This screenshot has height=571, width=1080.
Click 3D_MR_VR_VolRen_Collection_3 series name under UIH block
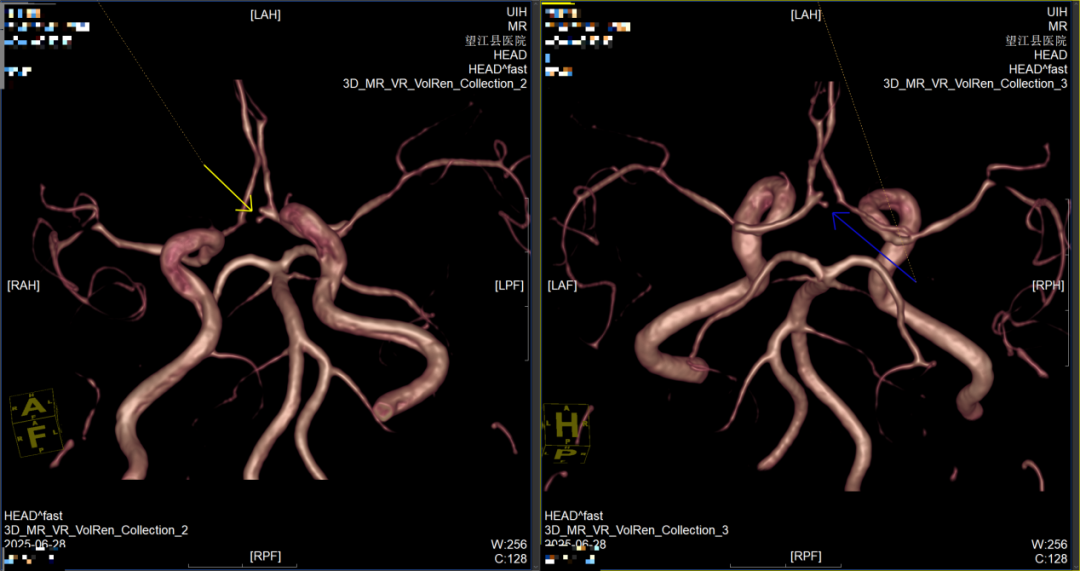975,84
